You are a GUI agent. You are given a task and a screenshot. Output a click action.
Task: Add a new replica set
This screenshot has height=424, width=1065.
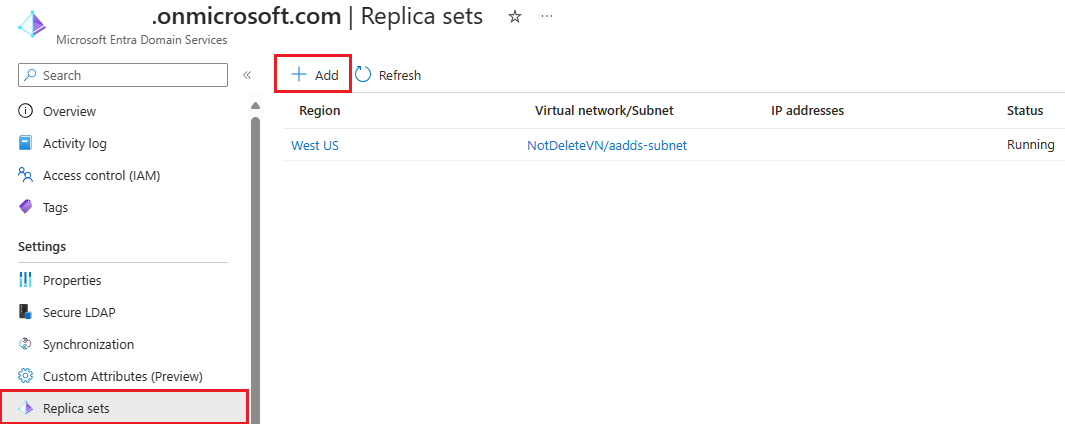tap(314, 75)
